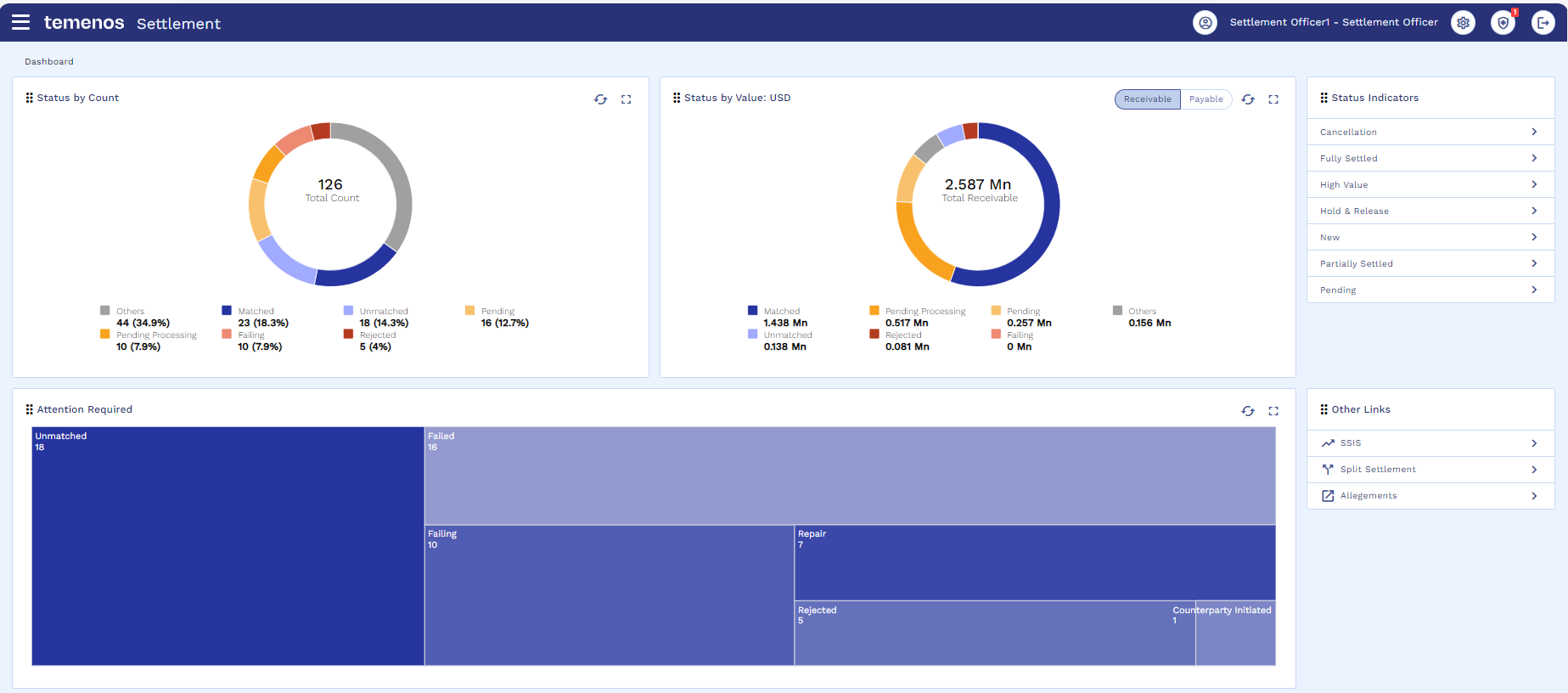The width and height of the screenshot is (1568, 693).
Task: Click the logout icon
Action: tap(1543, 23)
